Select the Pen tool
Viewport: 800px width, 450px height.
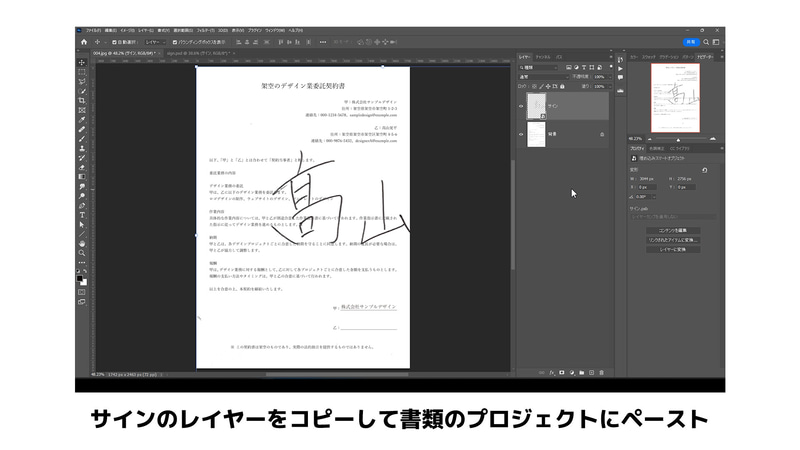tap(82, 206)
